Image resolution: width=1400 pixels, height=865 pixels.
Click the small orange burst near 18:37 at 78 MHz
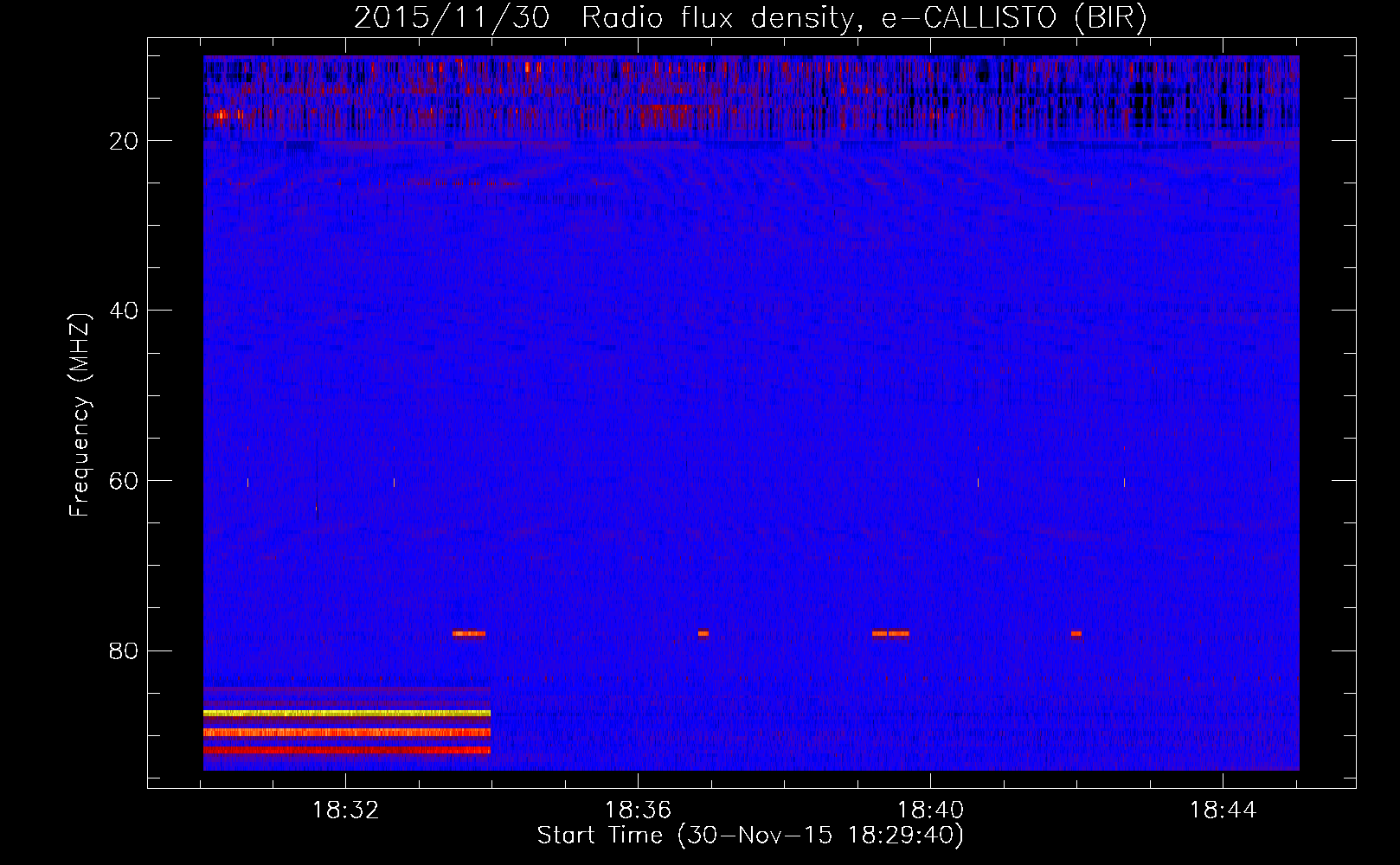(703, 633)
